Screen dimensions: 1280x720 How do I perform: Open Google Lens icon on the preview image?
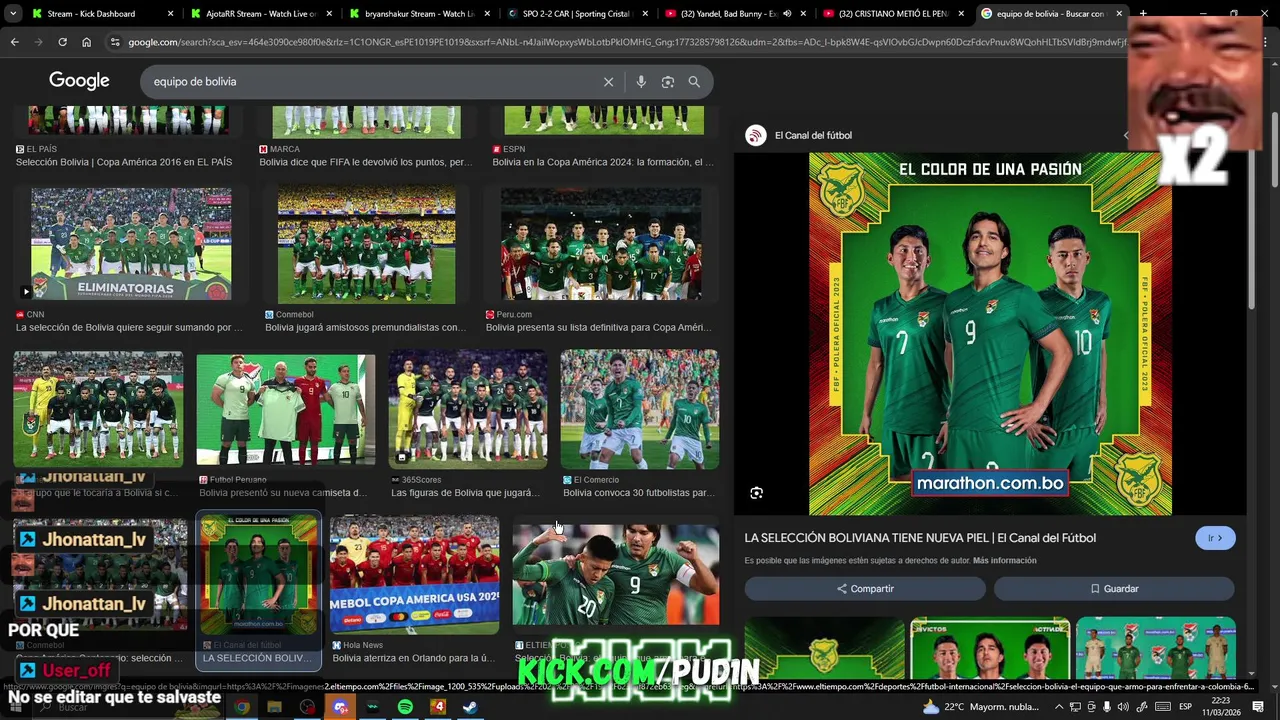pyautogui.click(x=756, y=493)
